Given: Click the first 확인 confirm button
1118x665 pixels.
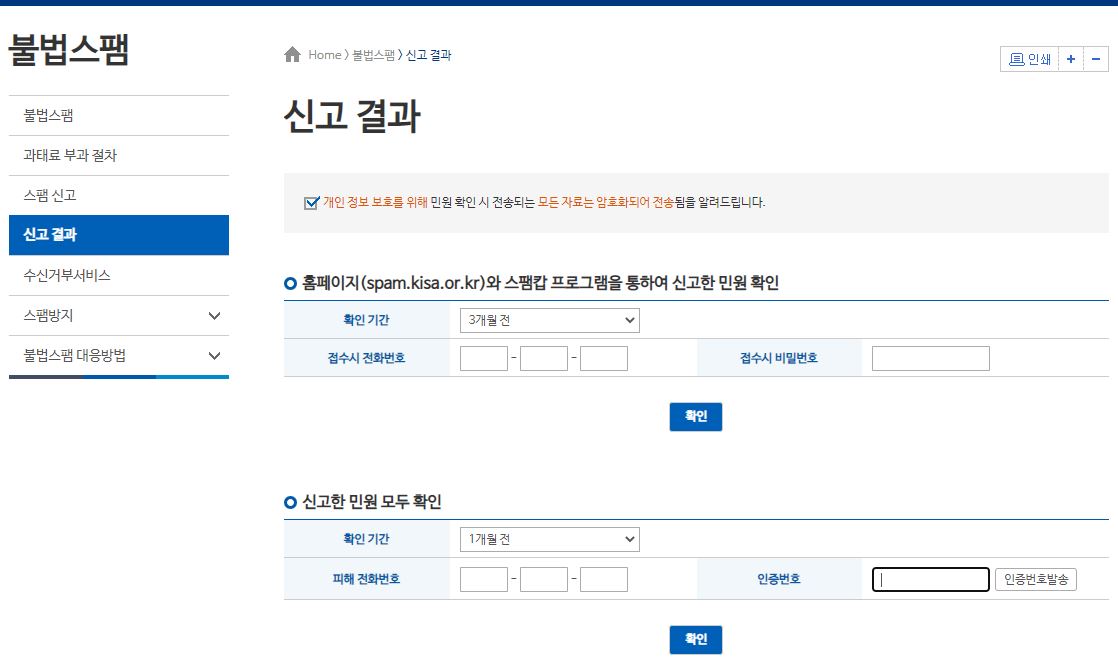Looking at the screenshot, I should (x=695, y=417).
